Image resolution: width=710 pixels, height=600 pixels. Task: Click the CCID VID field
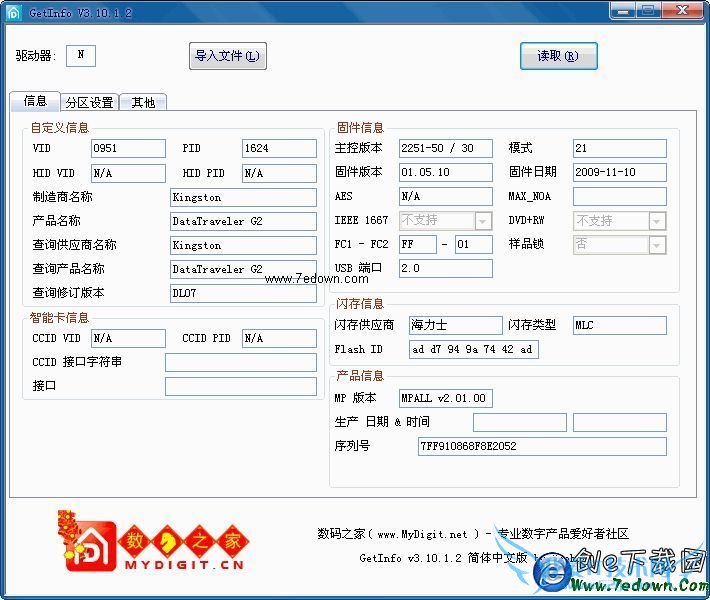point(128,338)
